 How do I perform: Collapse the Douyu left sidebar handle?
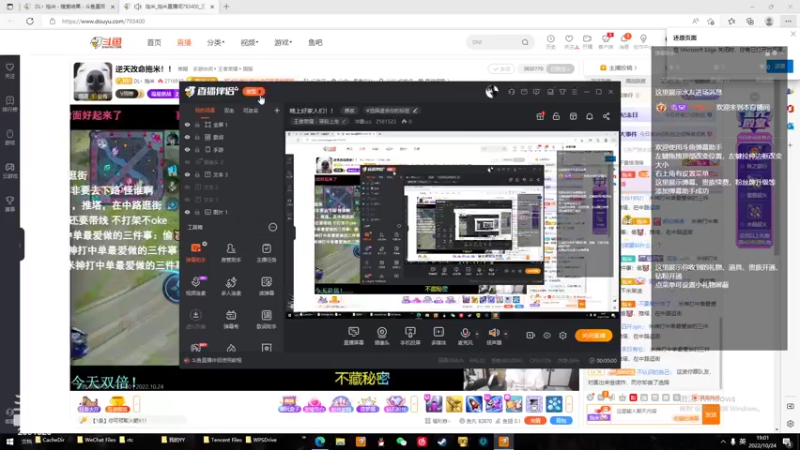21,245
